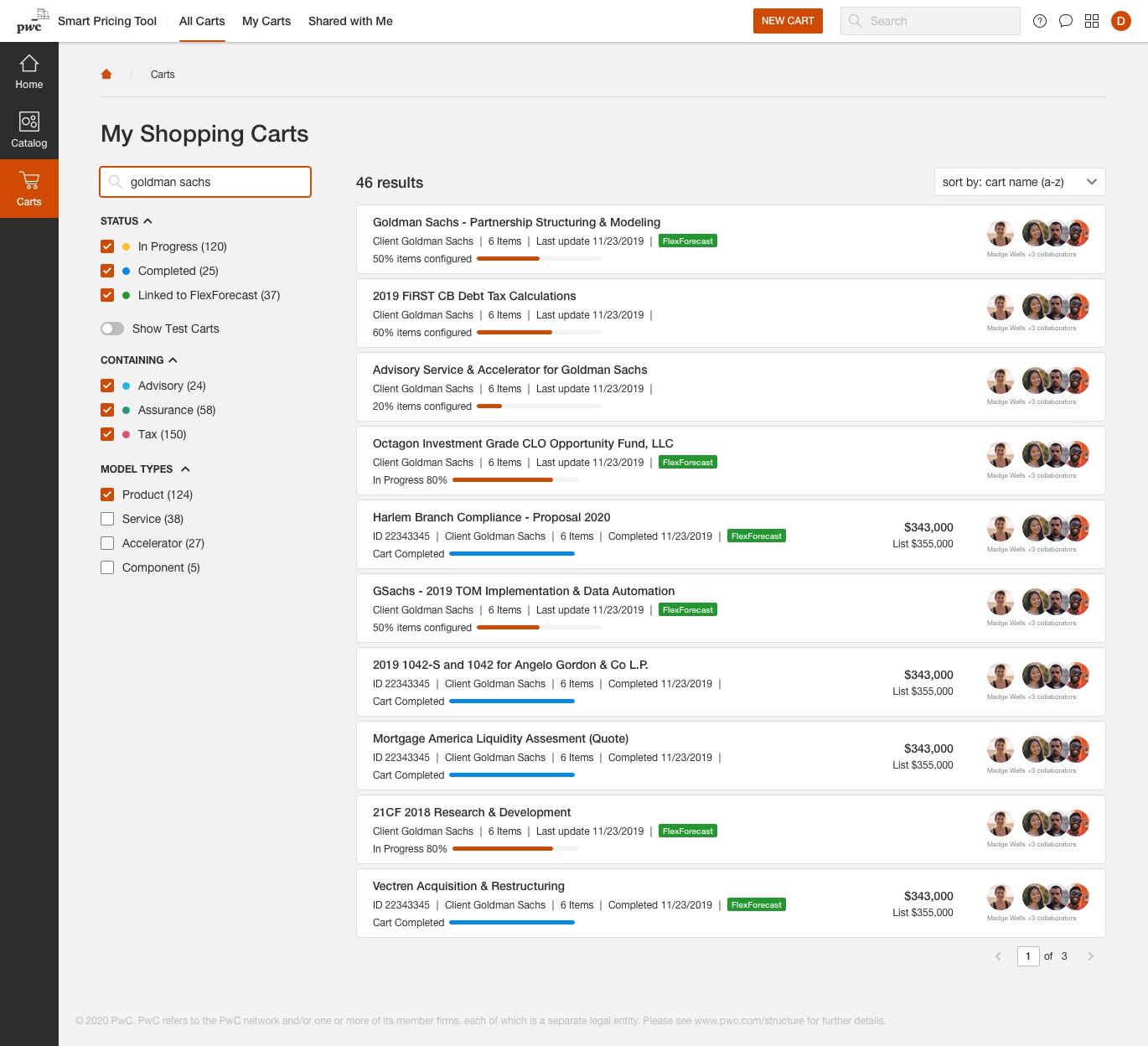The image size is (1148, 1046).
Task: Click progress bar of Advisory Service cart
Action: (540, 406)
